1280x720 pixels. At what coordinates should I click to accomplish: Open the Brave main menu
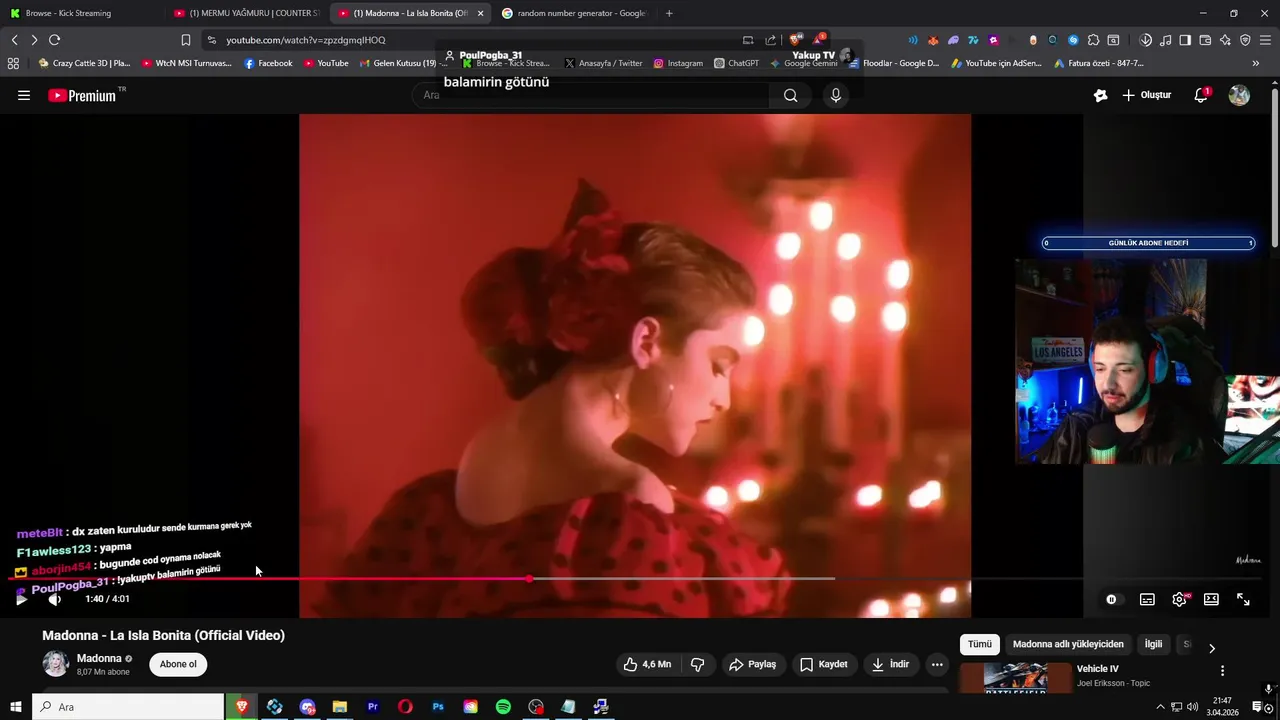click(x=1265, y=40)
